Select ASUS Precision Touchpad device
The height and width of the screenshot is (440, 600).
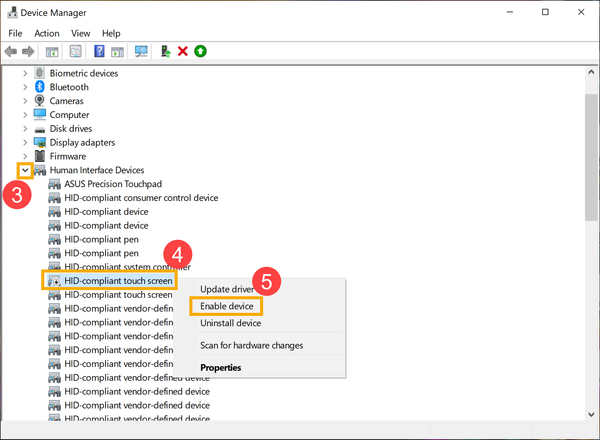112,184
